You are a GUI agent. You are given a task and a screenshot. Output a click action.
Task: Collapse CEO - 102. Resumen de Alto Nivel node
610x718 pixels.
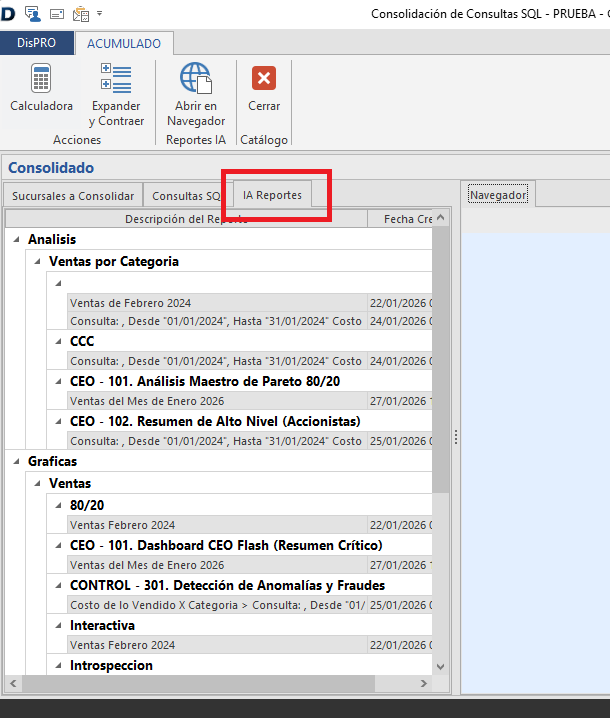click(x=58, y=421)
